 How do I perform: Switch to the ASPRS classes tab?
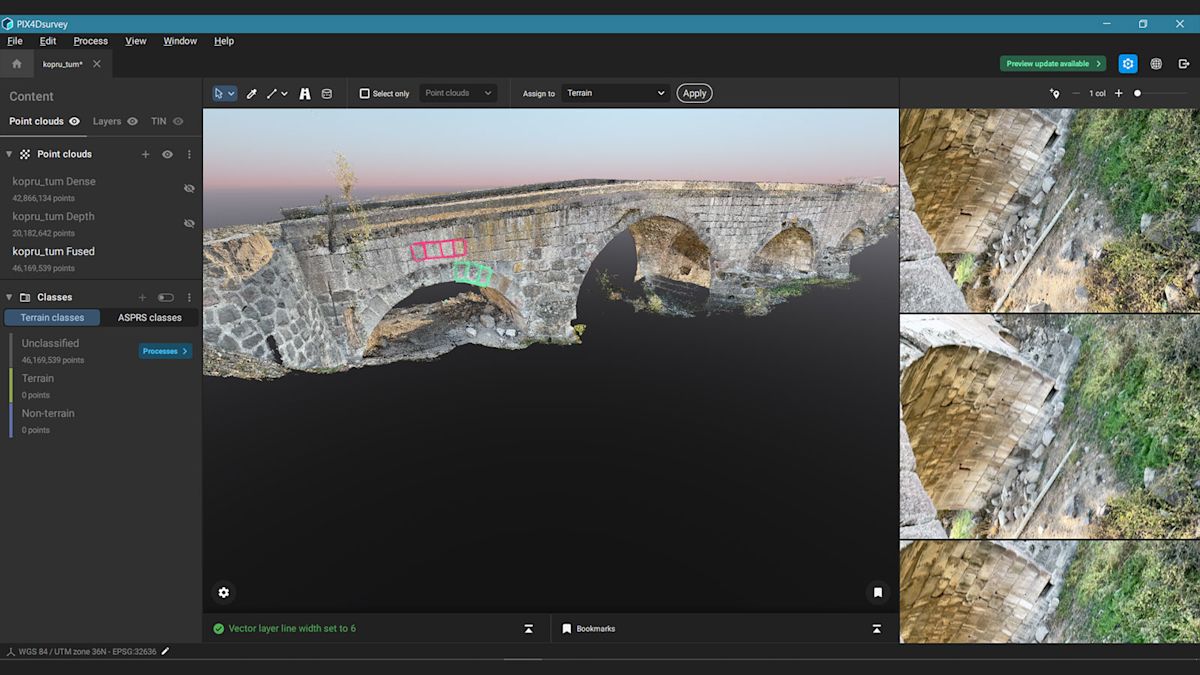pyautogui.click(x=150, y=317)
